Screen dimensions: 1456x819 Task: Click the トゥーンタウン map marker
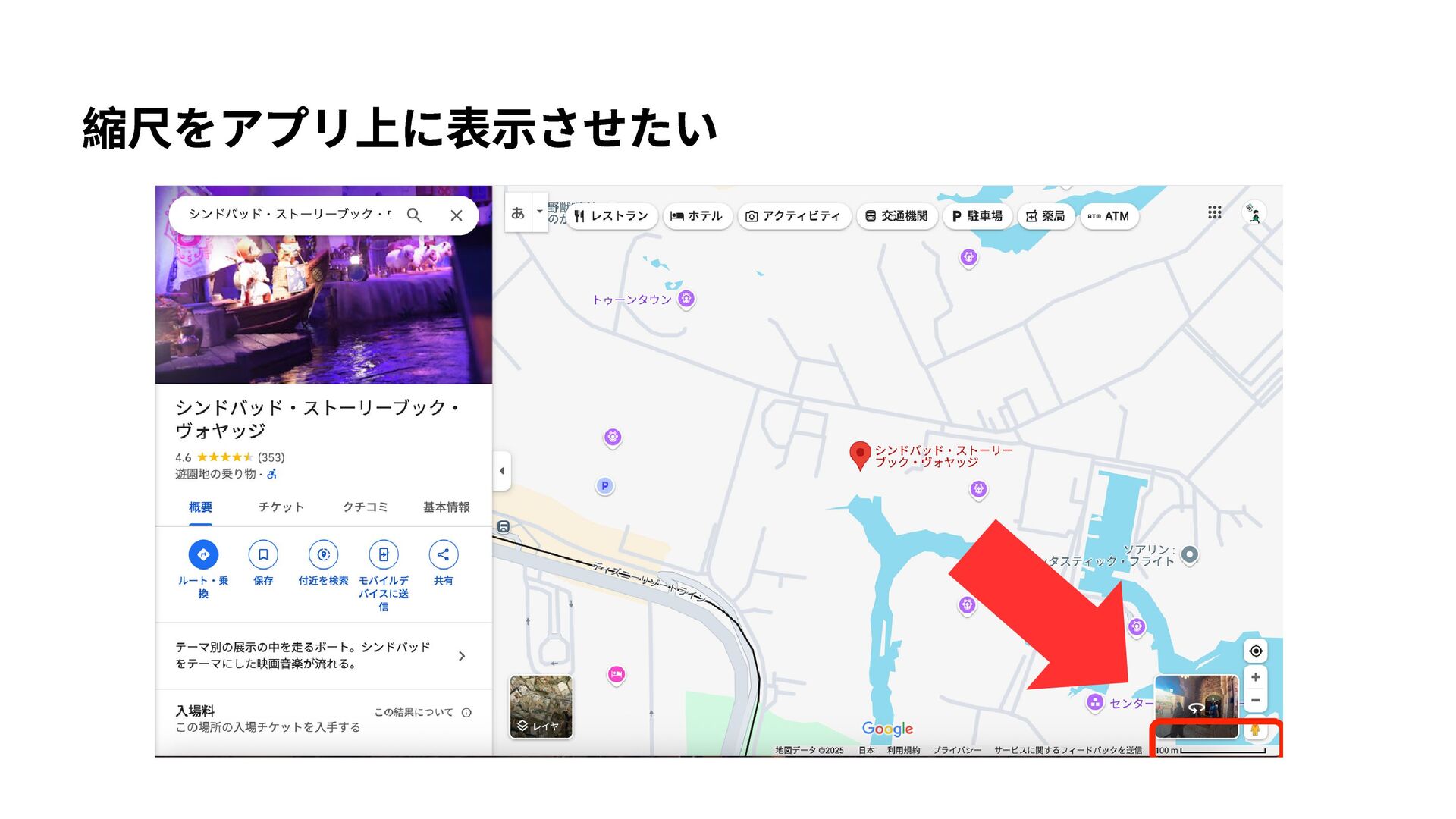click(686, 298)
